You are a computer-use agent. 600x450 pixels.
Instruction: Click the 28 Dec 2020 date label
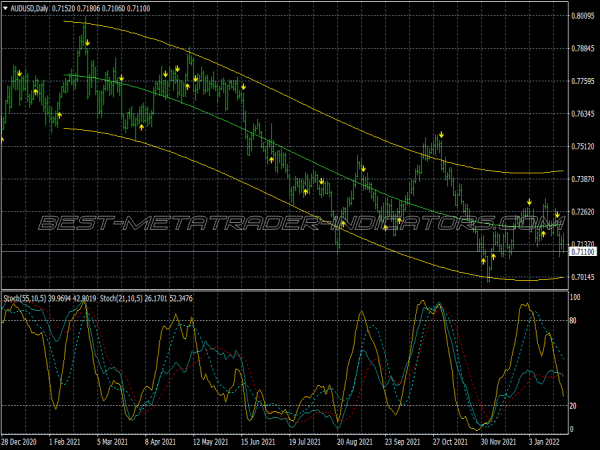(x=19, y=442)
